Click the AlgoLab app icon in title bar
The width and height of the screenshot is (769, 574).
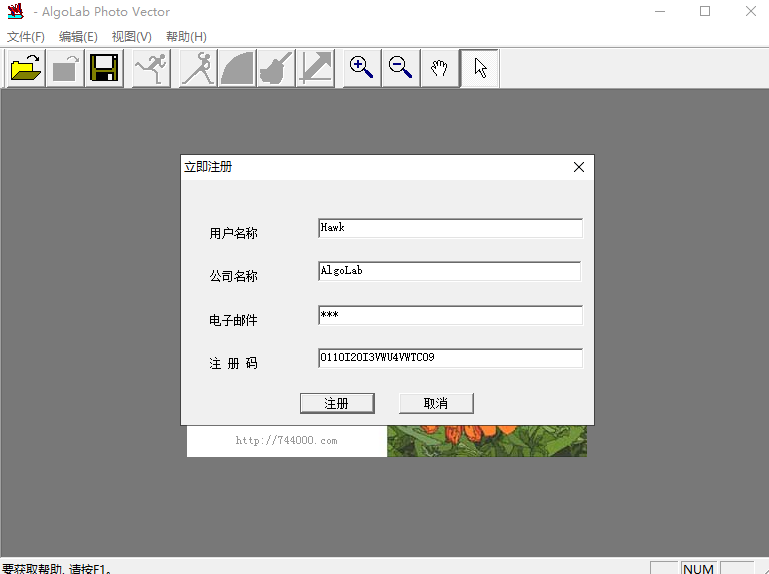pos(15,11)
